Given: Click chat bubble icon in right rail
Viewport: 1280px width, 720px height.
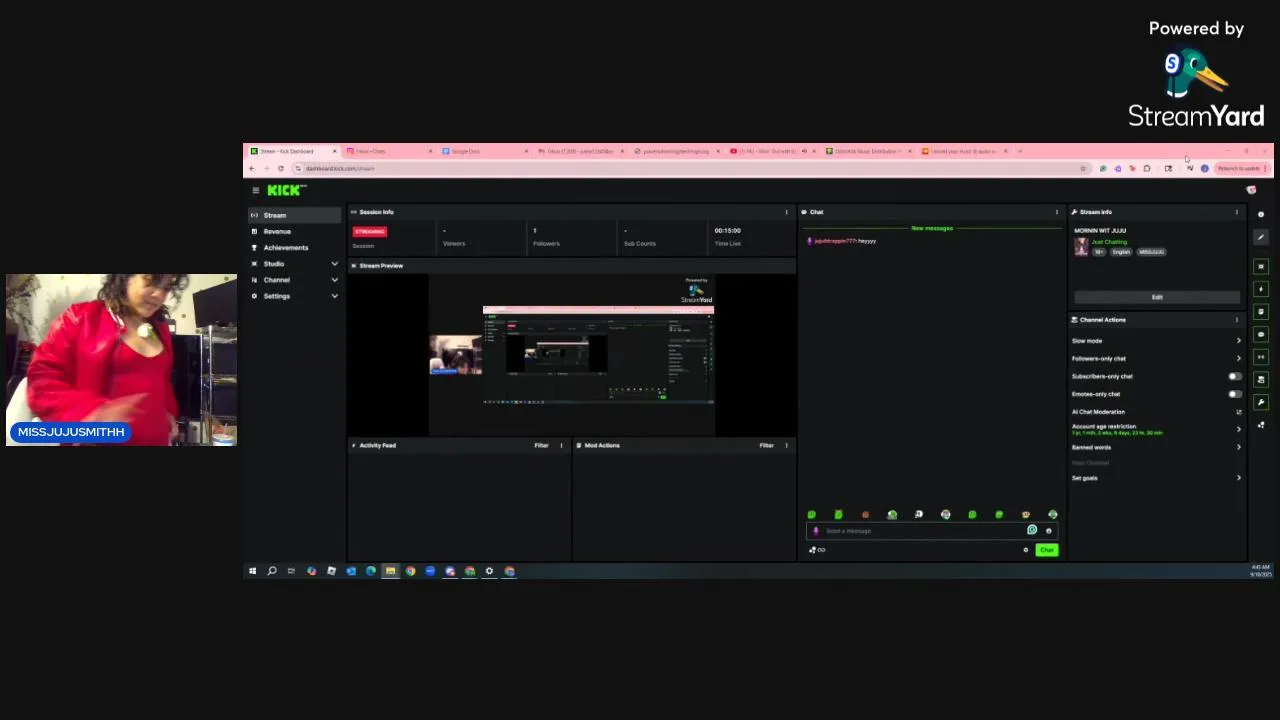Looking at the screenshot, I should 1261,334.
